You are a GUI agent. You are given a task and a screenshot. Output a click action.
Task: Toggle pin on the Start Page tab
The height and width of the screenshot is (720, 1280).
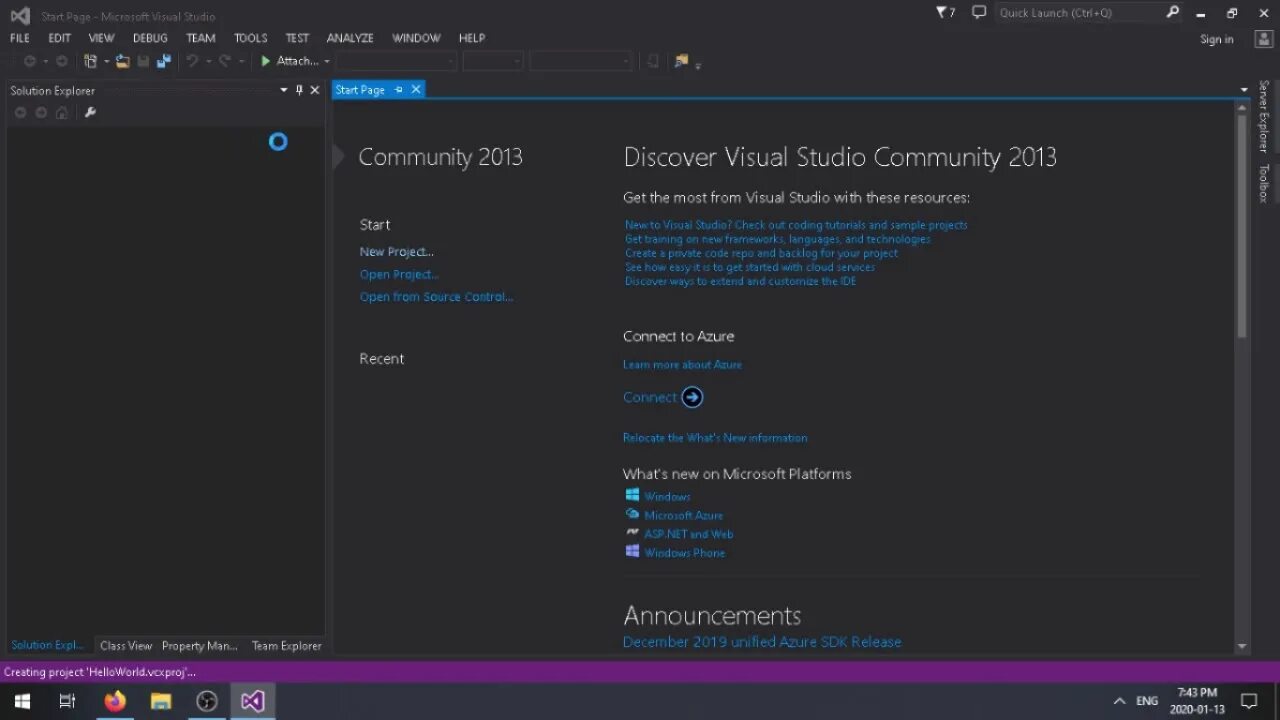398,90
